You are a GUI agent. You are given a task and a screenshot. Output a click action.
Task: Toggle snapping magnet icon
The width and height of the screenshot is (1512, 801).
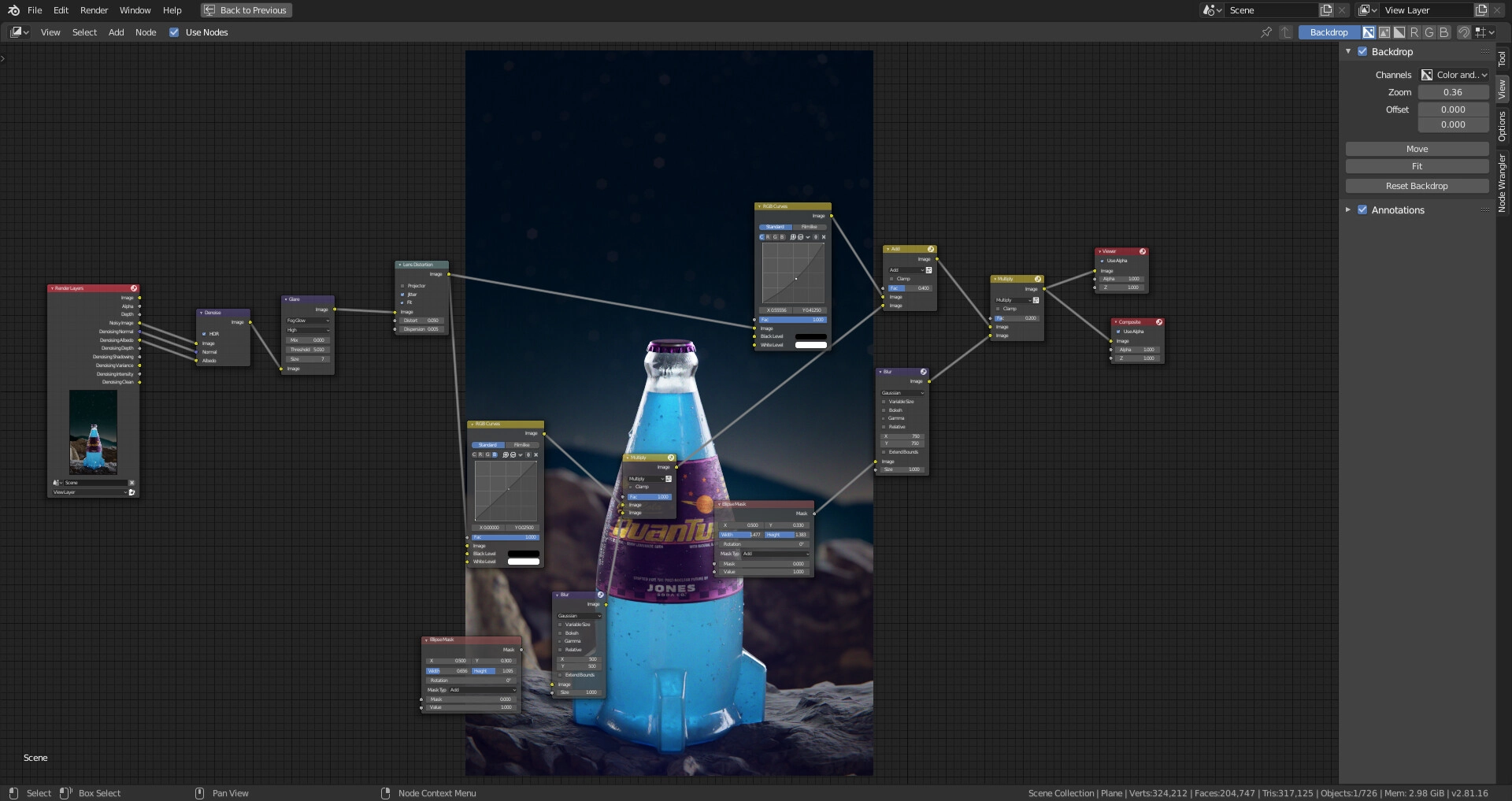click(x=1463, y=32)
